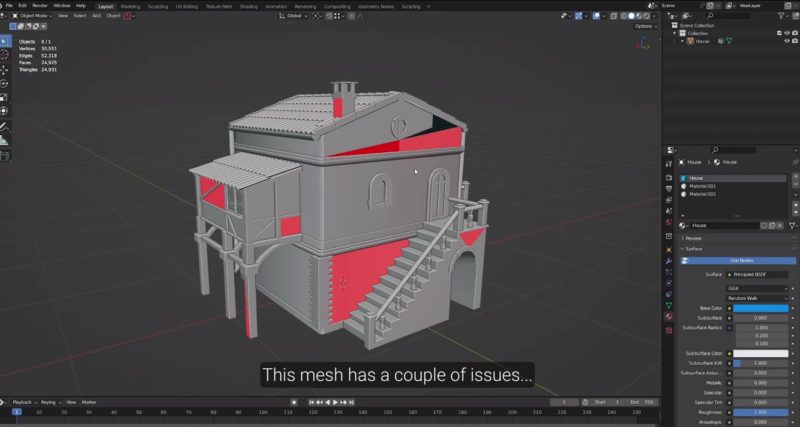Select the Rotate tool

coord(4,84)
